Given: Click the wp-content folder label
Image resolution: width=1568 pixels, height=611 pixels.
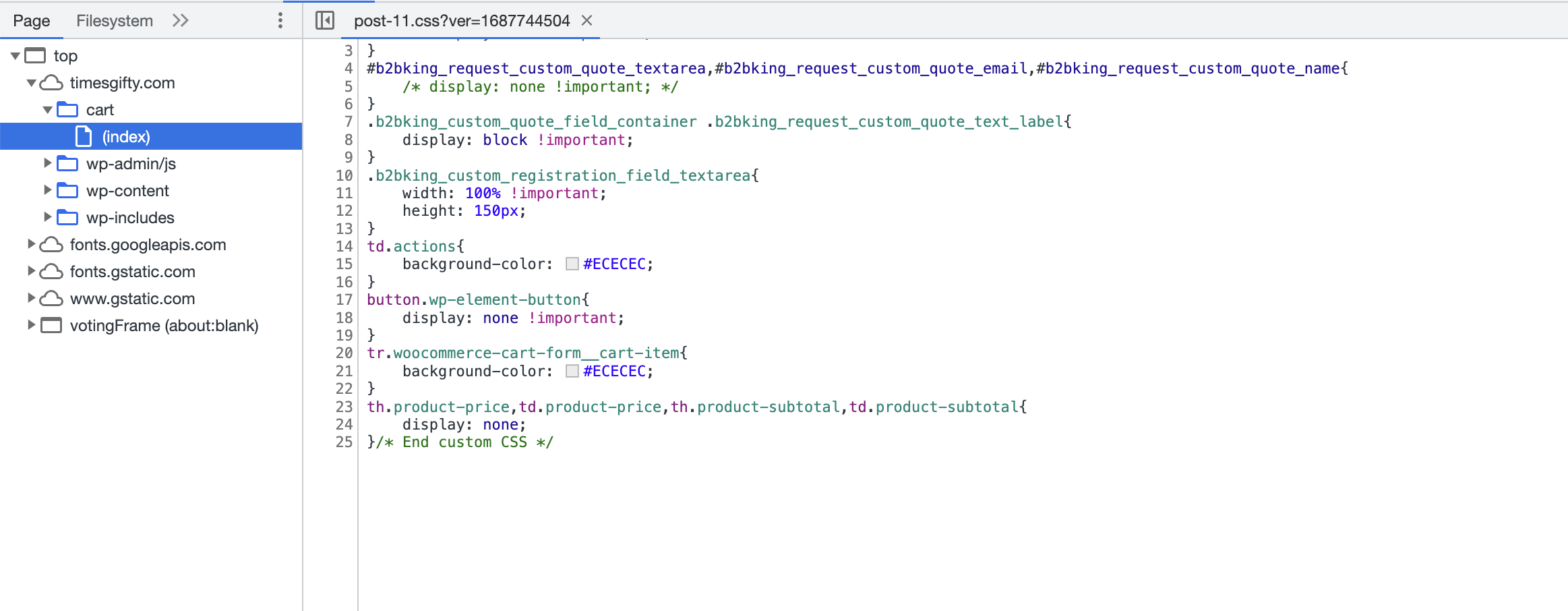Looking at the screenshot, I should coord(127,190).
